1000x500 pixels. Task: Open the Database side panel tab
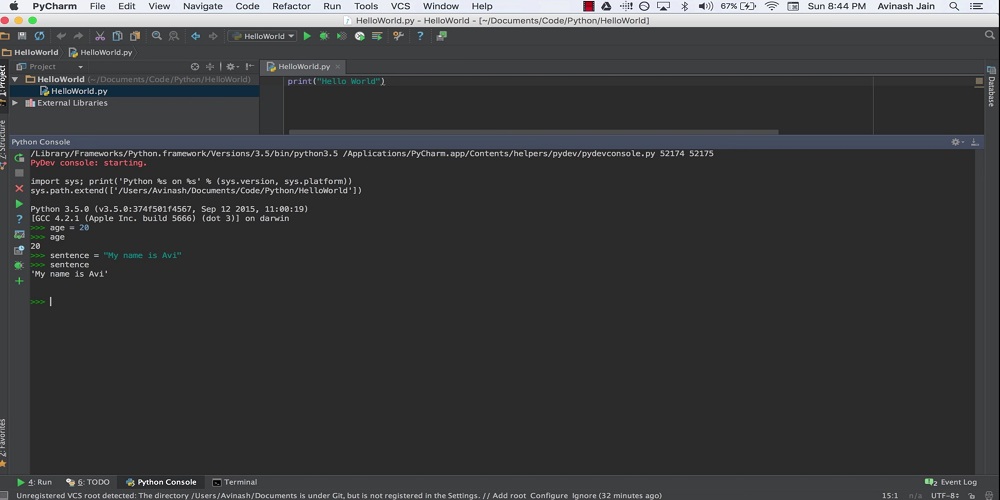click(x=992, y=86)
